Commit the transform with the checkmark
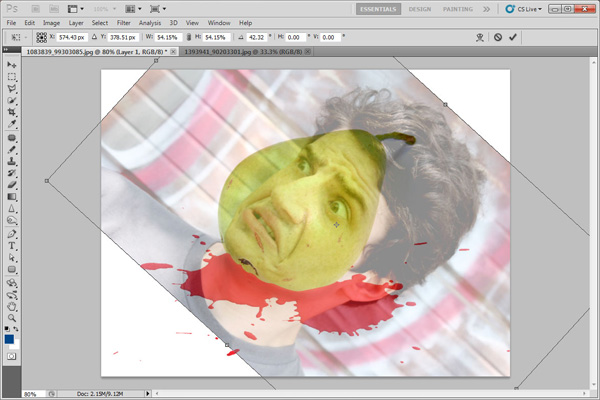 [x=513, y=36]
